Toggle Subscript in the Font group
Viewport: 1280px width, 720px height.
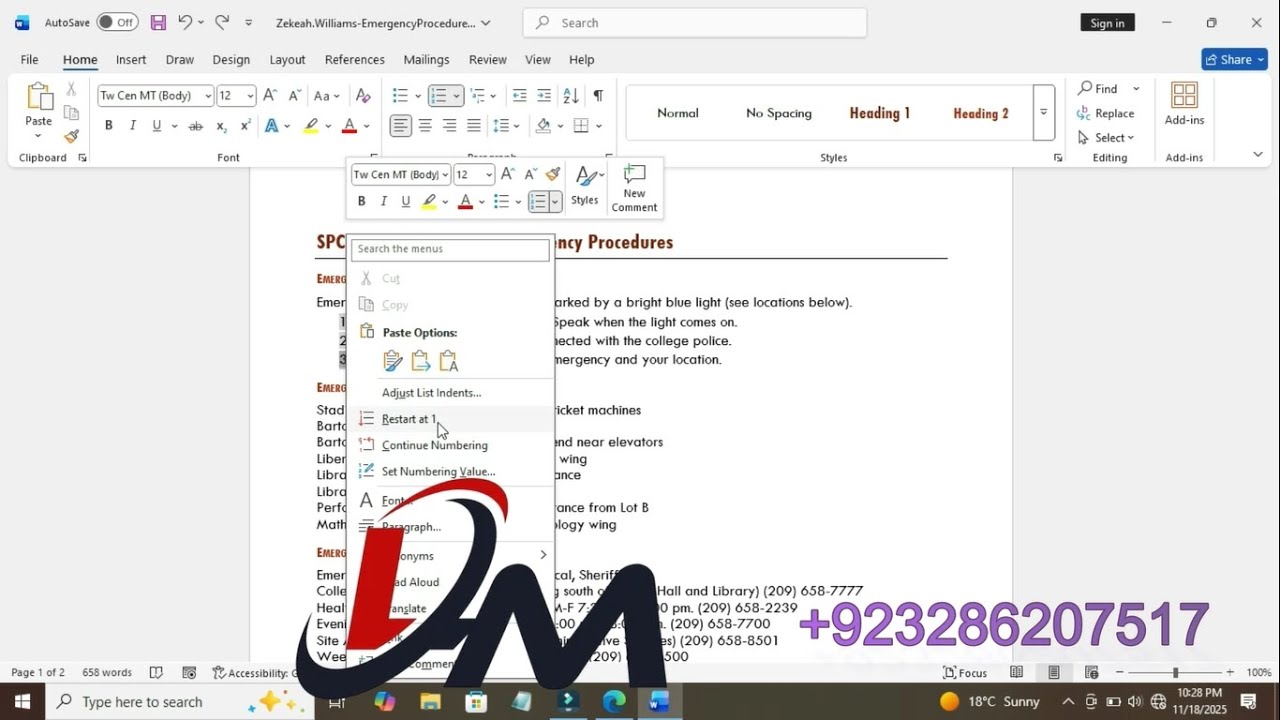[x=222, y=126]
